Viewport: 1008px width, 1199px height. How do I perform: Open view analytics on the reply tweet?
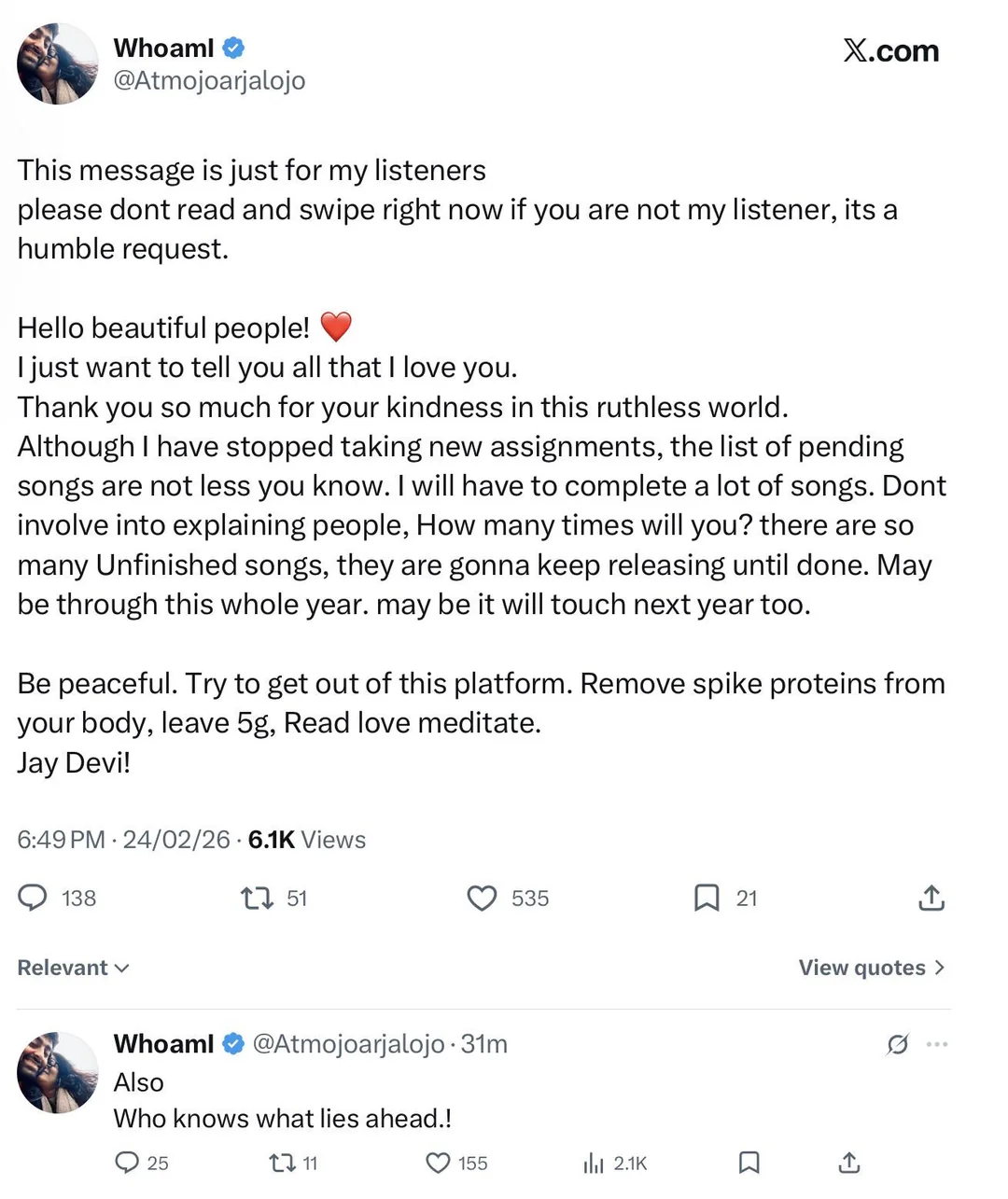pyautogui.click(x=595, y=1163)
